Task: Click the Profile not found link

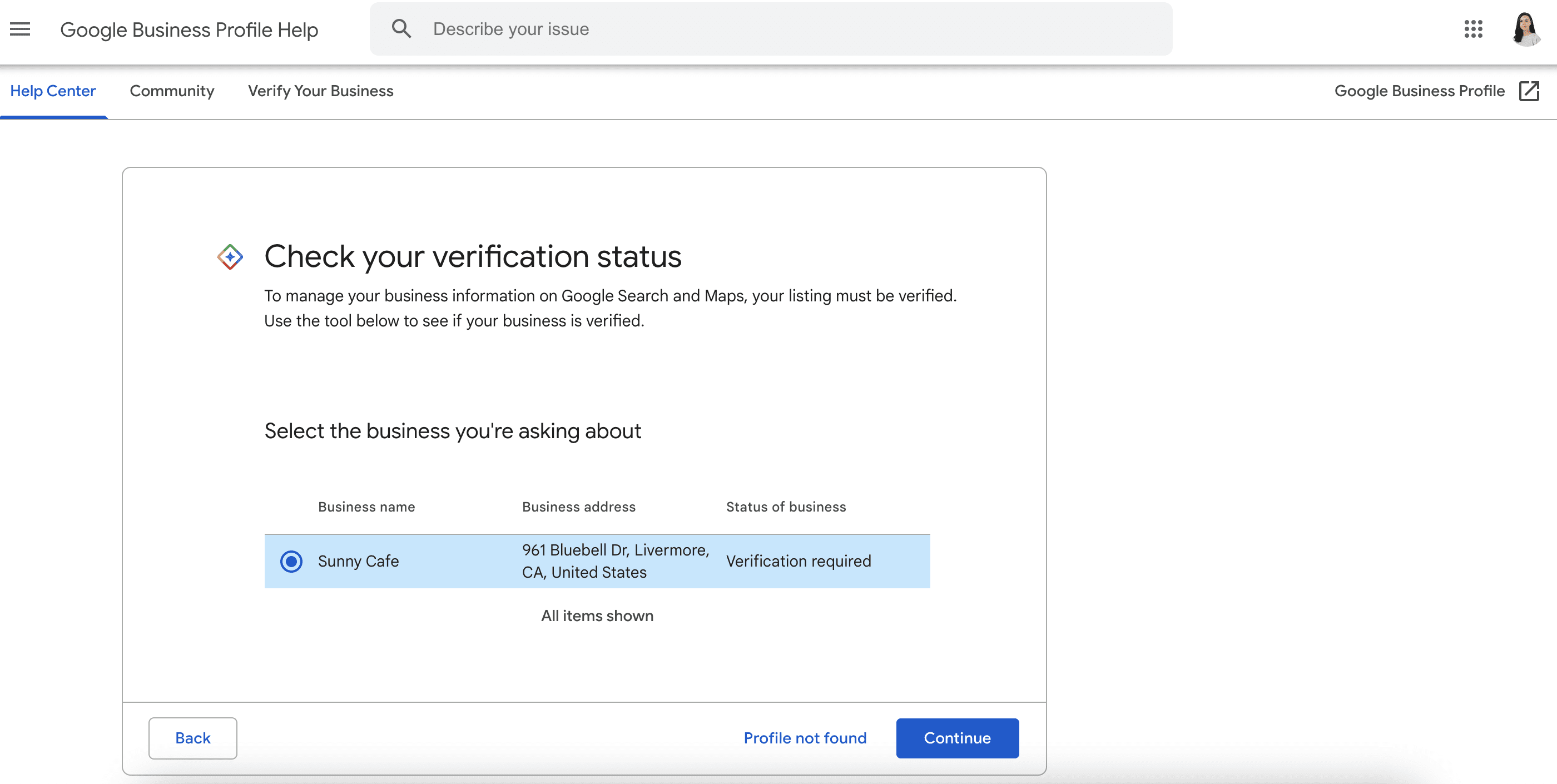Action: pos(805,738)
